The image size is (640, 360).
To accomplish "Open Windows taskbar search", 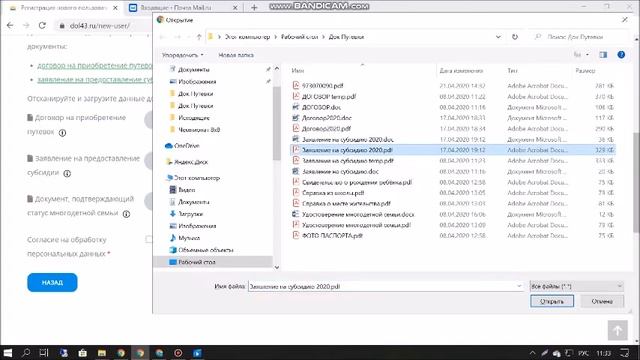I will (x=26, y=353).
